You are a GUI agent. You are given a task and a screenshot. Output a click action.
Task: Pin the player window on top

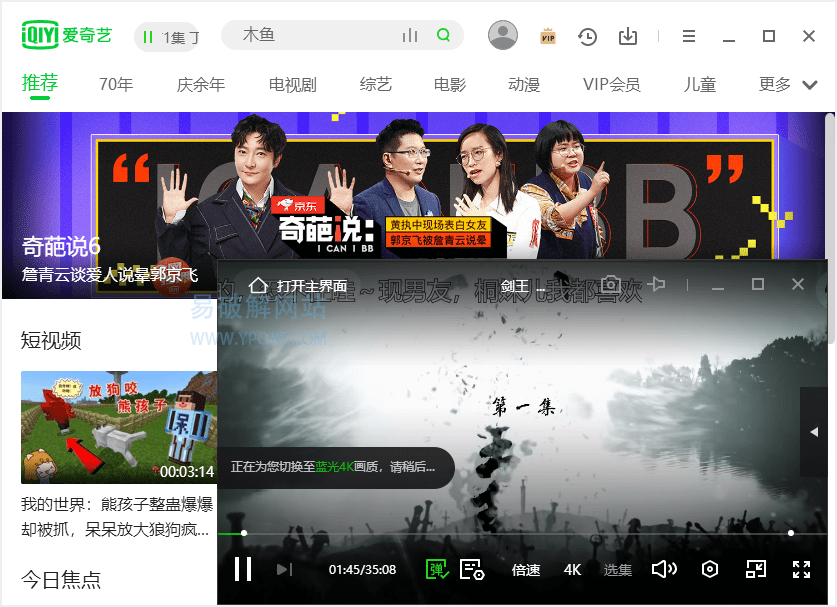click(656, 284)
